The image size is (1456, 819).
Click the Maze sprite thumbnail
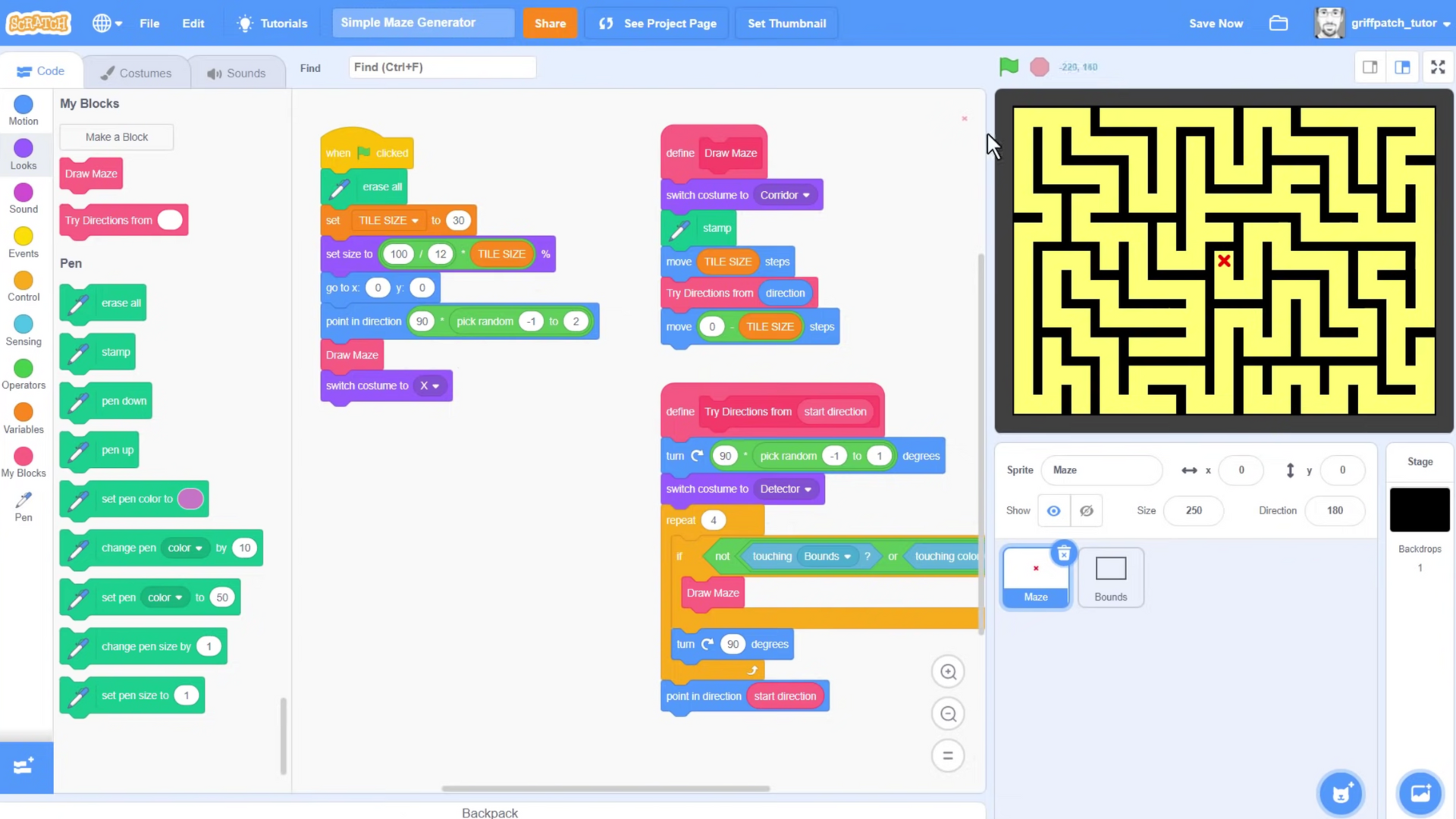click(1035, 575)
